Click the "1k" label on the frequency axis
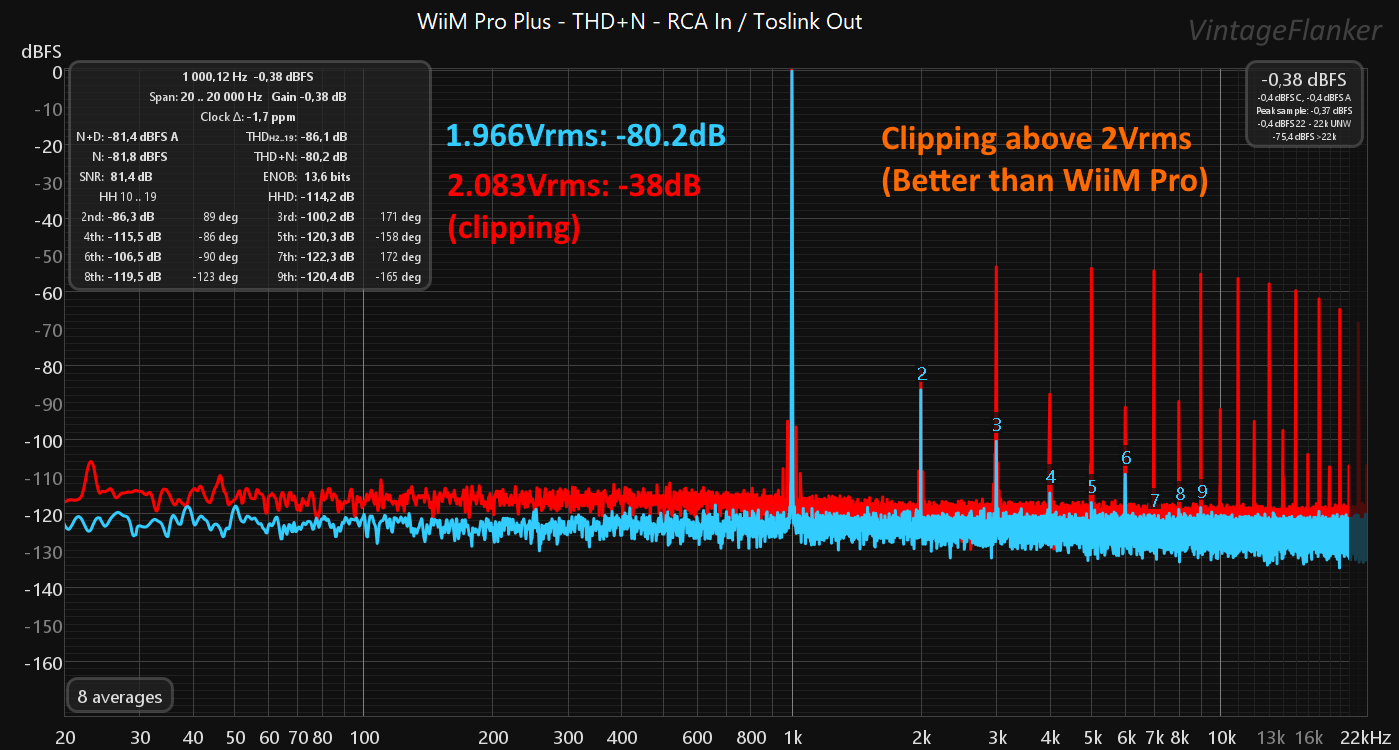Image resolution: width=1399 pixels, height=750 pixels. click(x=792, y=737)
